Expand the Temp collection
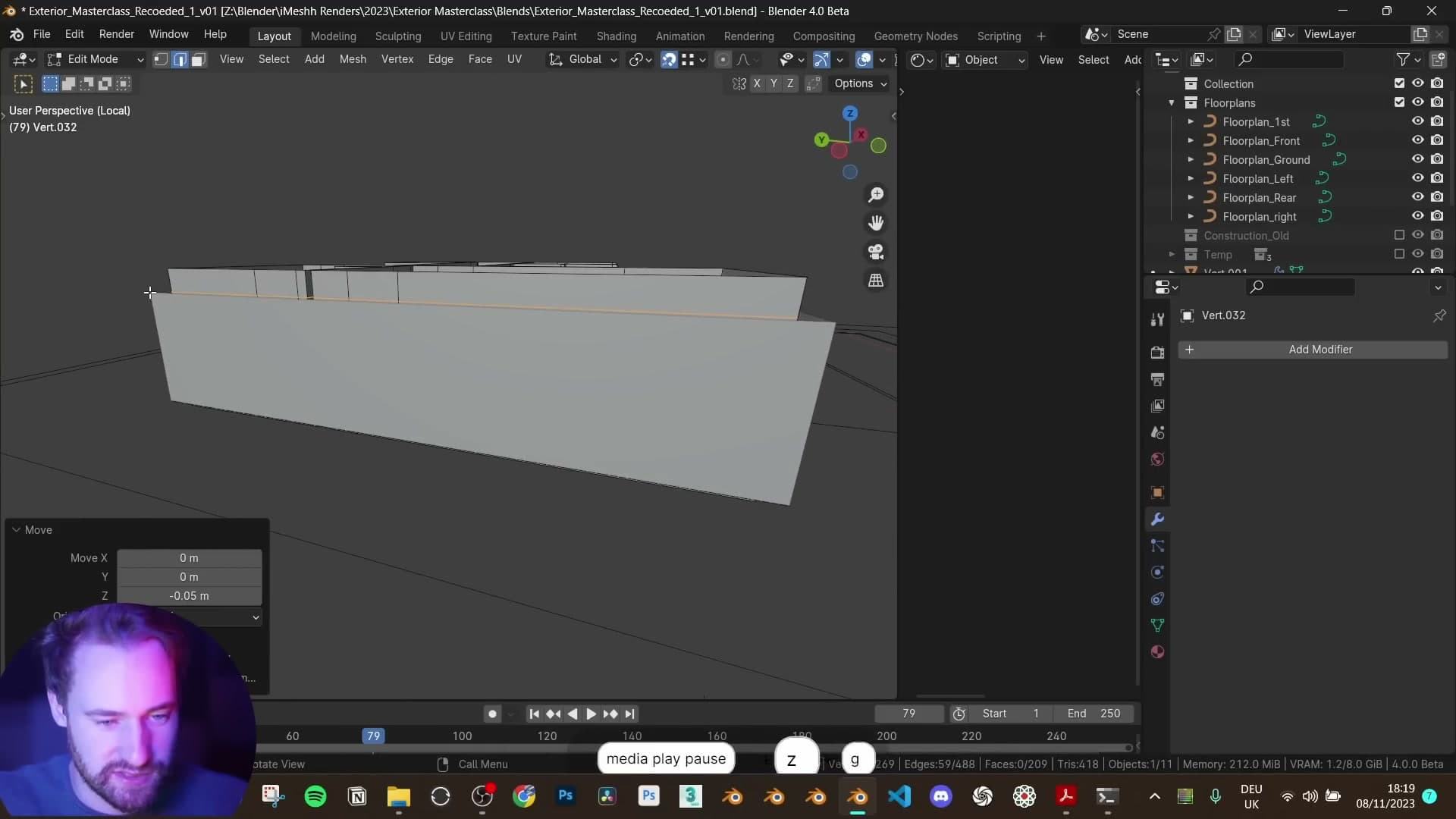The image size is (1456, 819). pyautogui.click(x=1172, y=255)
